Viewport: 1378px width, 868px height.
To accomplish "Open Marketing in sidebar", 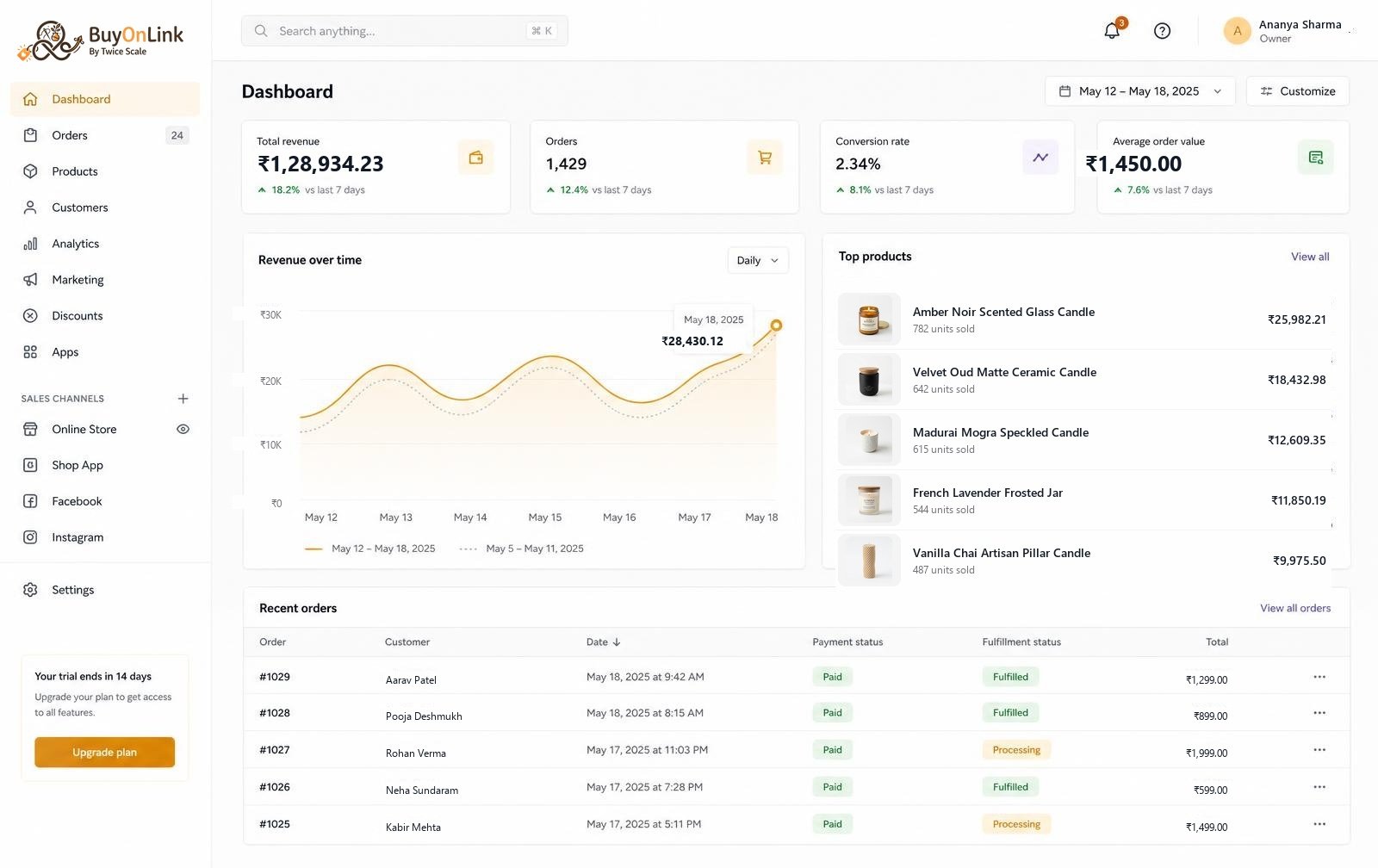I will (105, 280).
